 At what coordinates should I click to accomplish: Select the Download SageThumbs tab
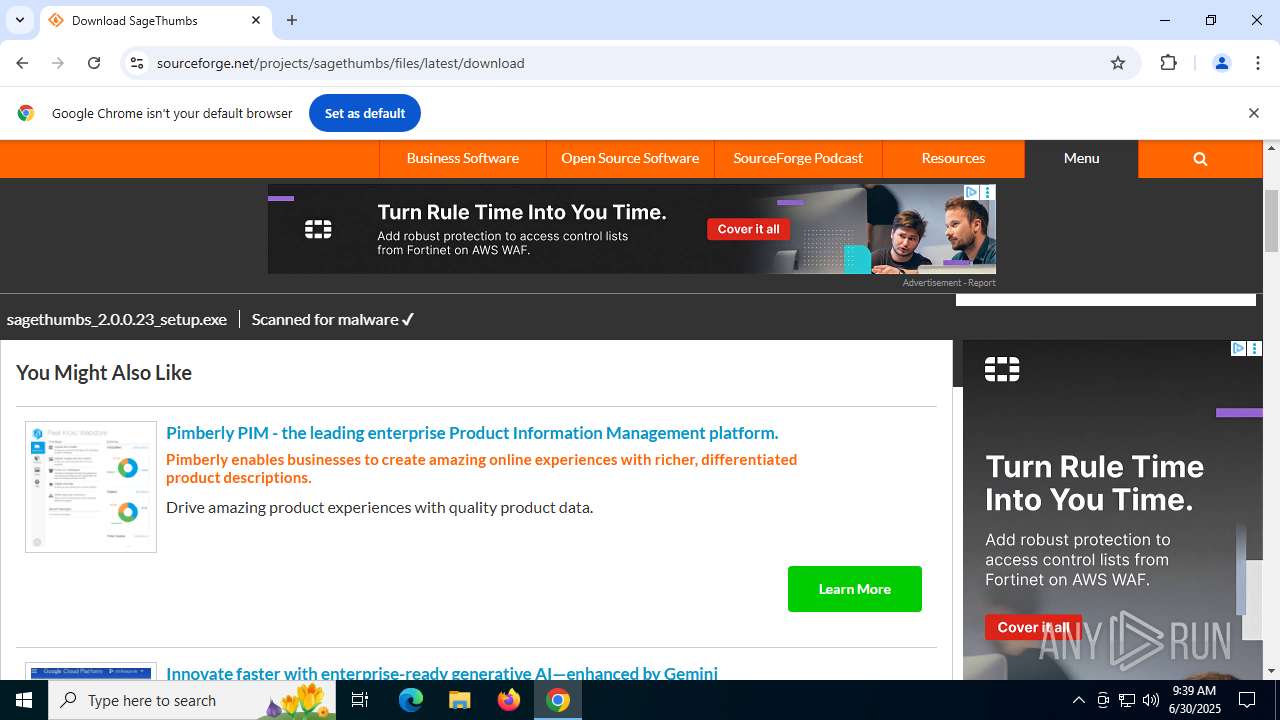[155, 20]
